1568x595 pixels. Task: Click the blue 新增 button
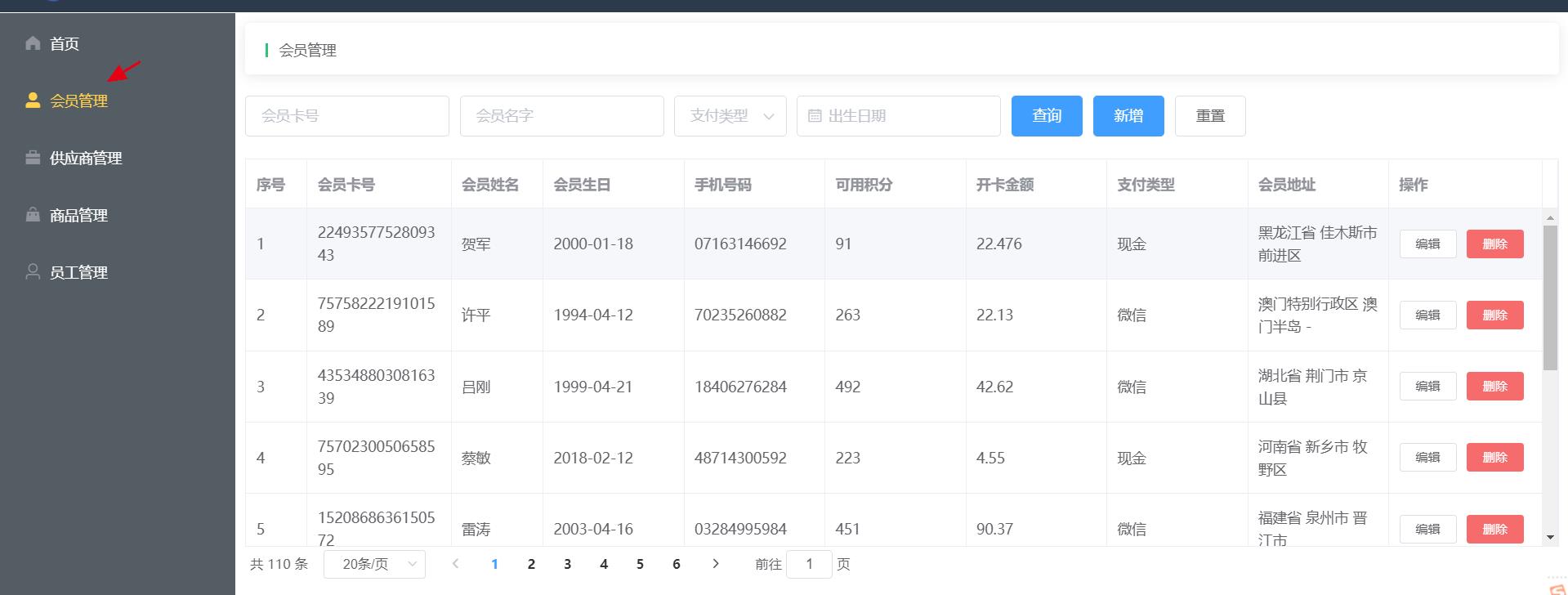click(x=1128, y=116)
